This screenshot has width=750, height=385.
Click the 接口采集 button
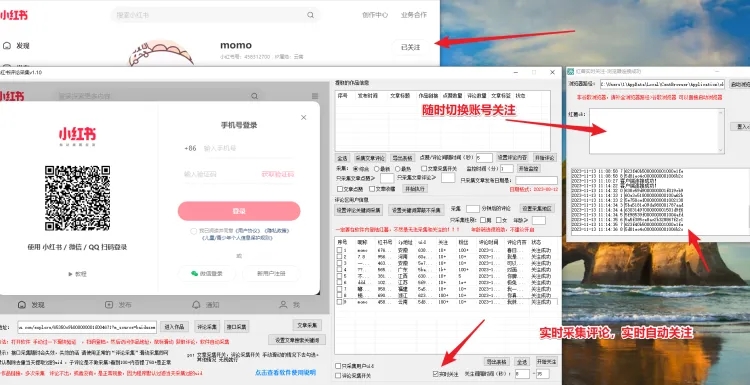click(236, 327)
